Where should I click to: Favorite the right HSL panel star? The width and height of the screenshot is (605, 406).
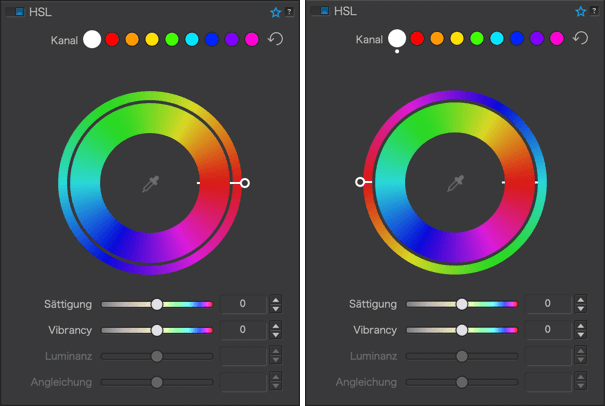coord(580,12)
